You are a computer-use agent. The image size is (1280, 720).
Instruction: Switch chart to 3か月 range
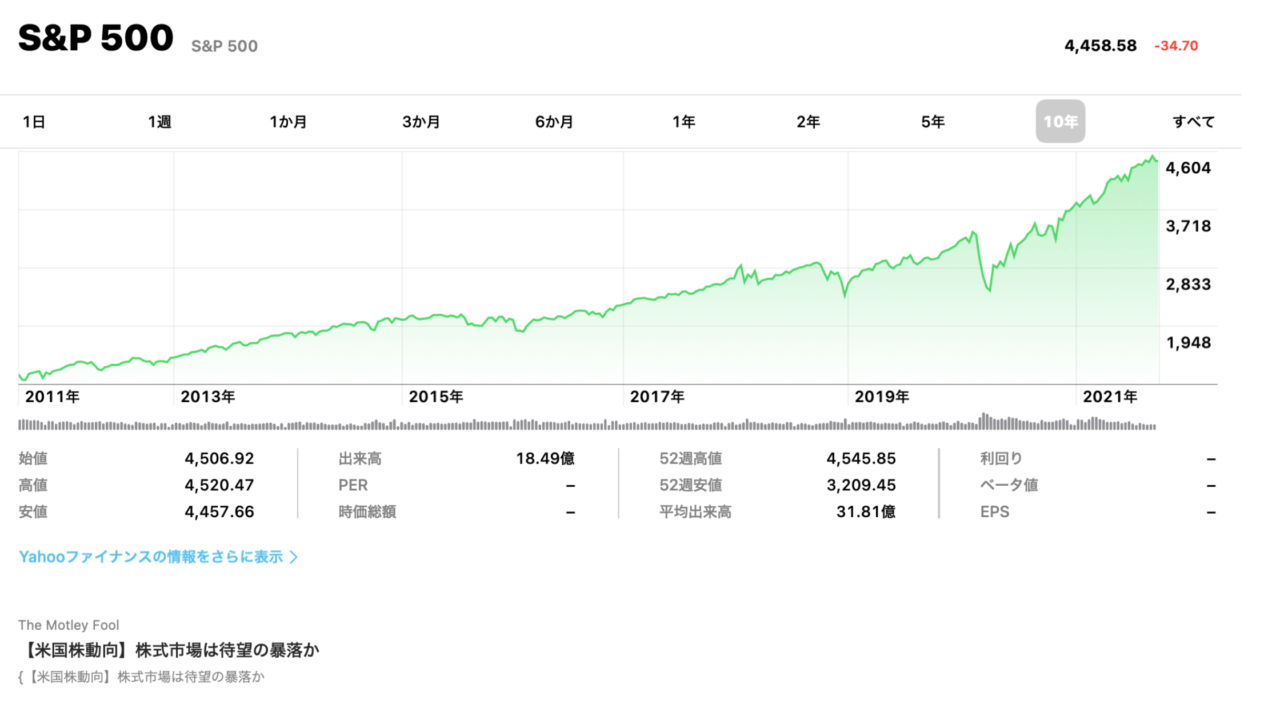coord(421,122)
